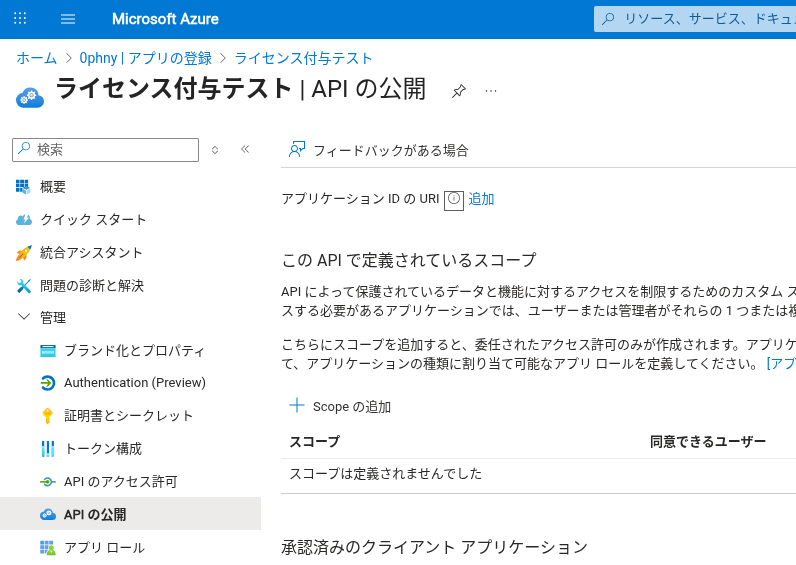Click 承認済みのクライアント アプリケーション heading

coord(435,547)
